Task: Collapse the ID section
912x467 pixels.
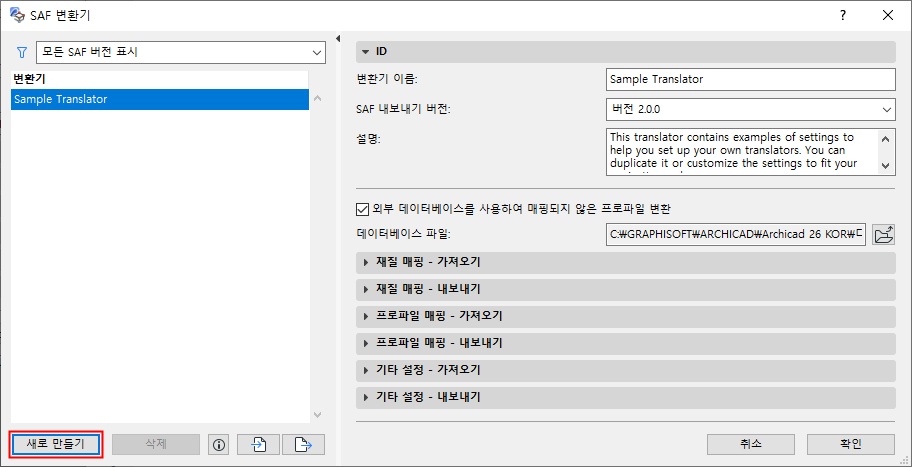Action: (x=625, y=52)
